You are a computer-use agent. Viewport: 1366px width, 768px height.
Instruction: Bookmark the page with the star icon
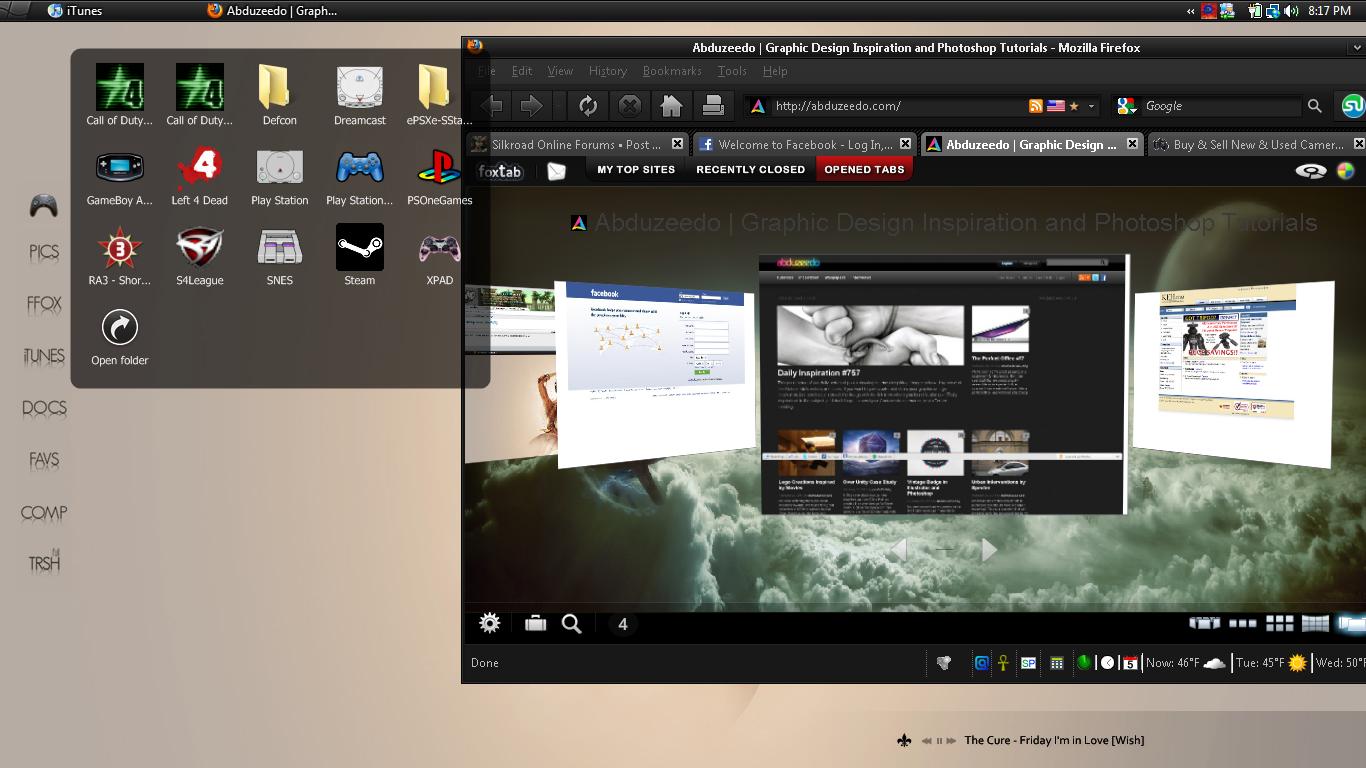pos(1074,106)
